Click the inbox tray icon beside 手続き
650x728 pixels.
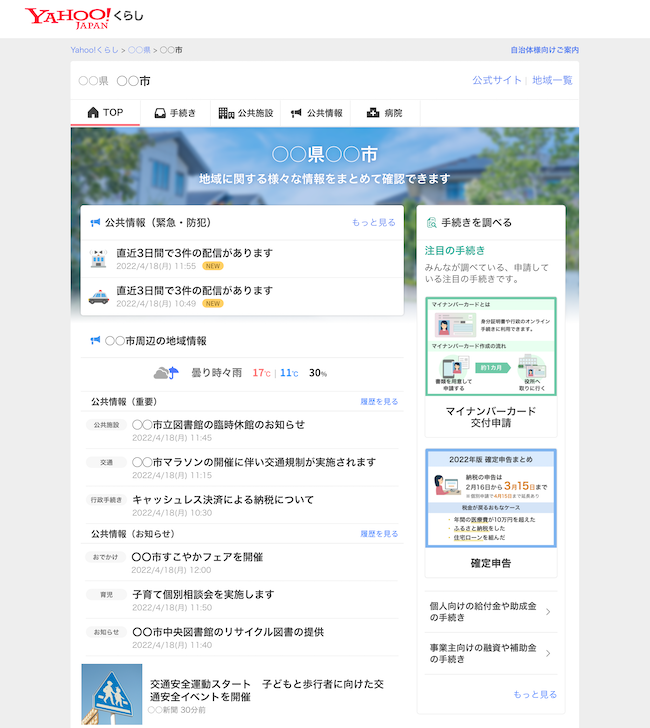click(x=160, y=113)
